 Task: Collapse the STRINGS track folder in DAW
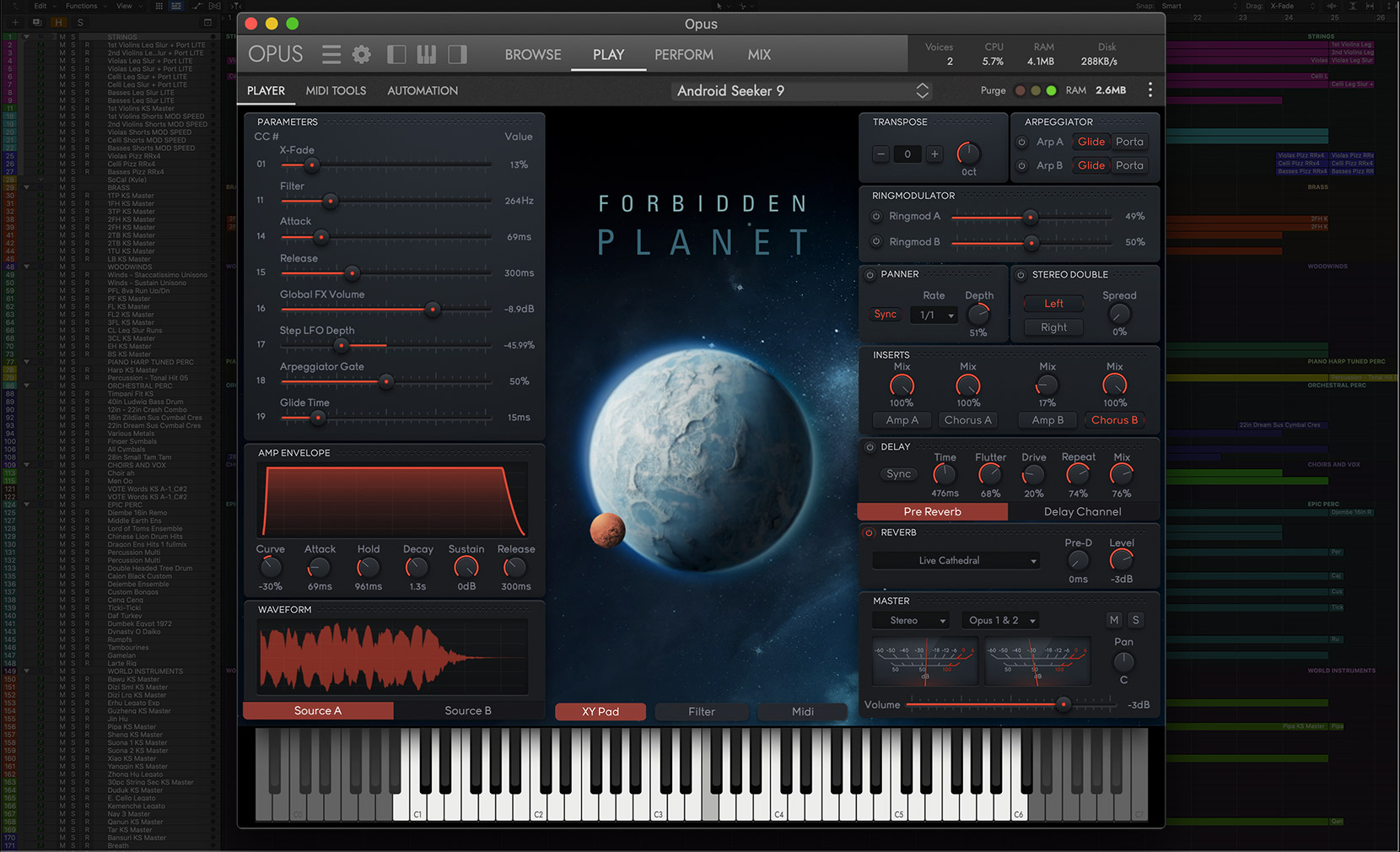point(26,37)
